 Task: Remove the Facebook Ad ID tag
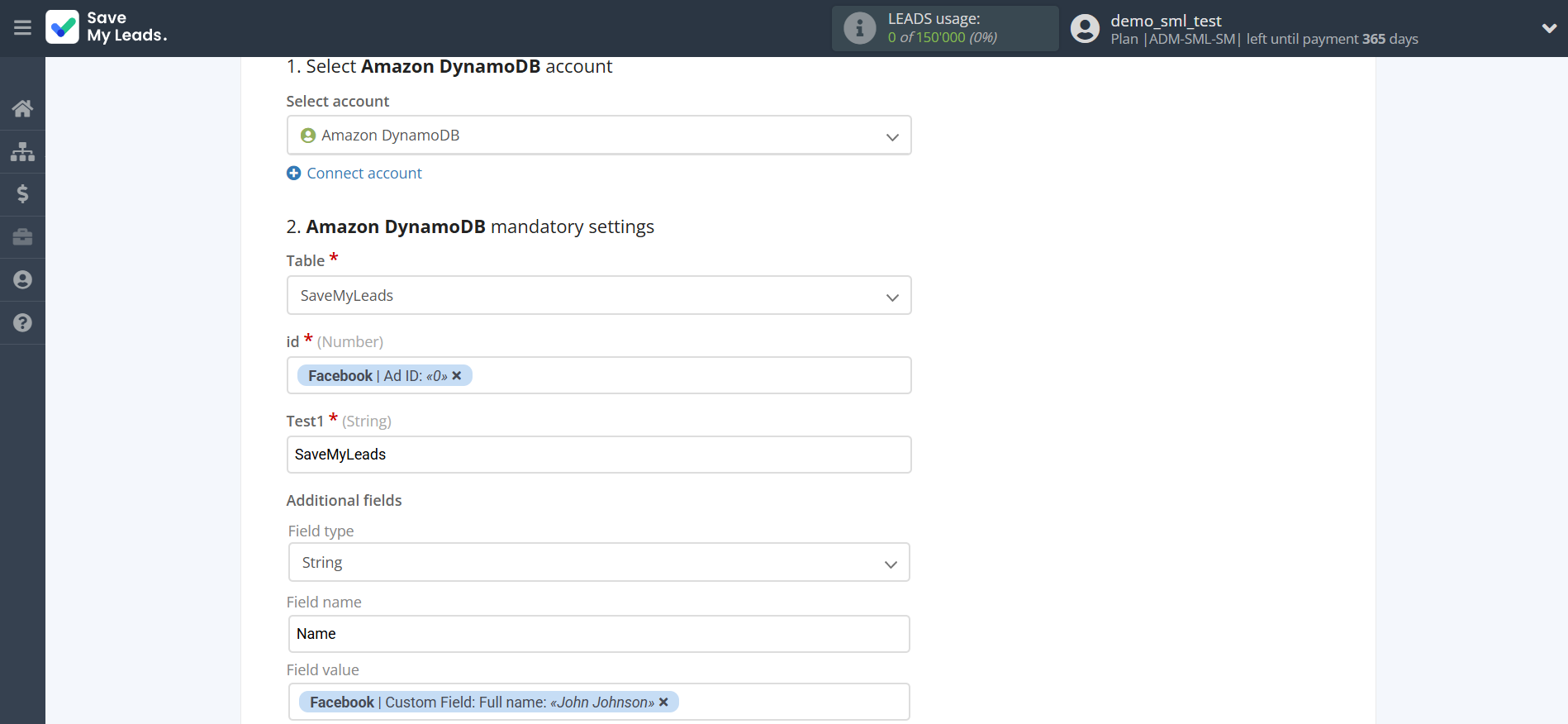point(457,376)
